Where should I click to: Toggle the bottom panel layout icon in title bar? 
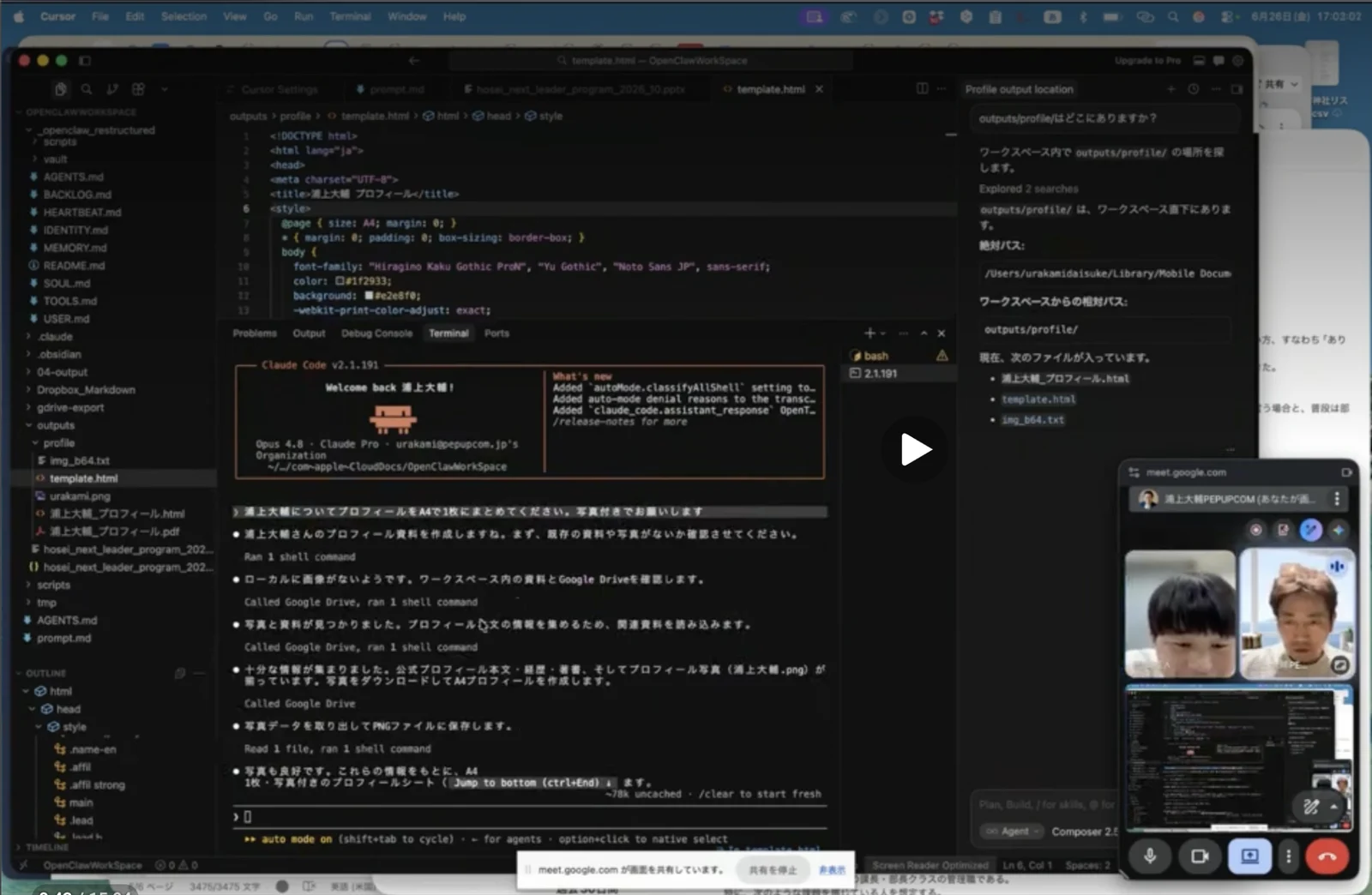[x=1199, y=61]
